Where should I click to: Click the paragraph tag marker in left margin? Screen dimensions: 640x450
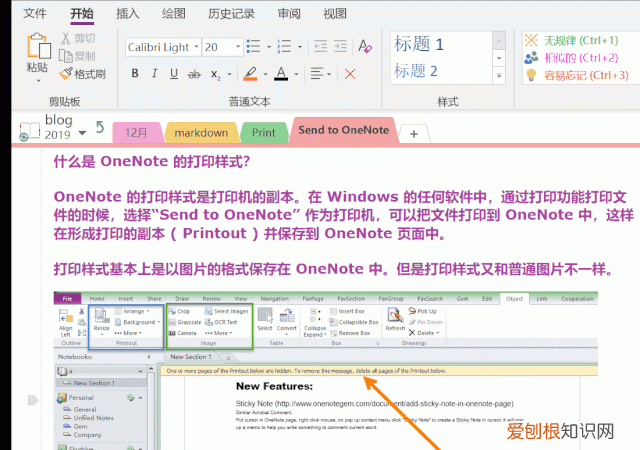(x=33, y=400)
